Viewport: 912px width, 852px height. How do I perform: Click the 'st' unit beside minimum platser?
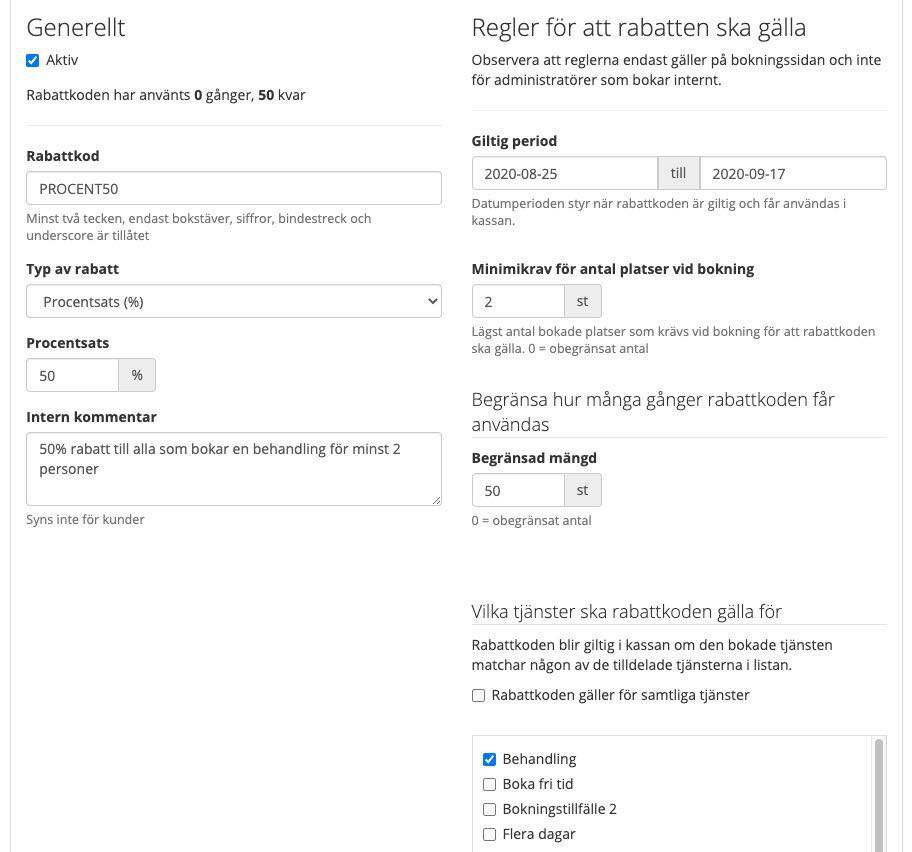[x=583, y=301]
